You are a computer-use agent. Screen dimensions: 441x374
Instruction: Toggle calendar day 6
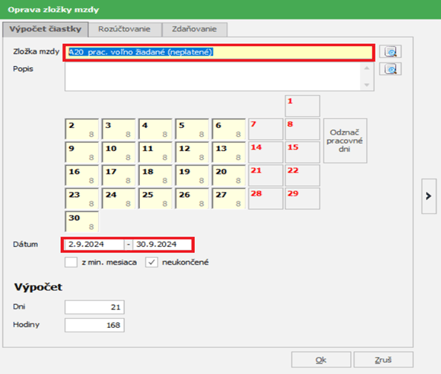coord(229,129)
